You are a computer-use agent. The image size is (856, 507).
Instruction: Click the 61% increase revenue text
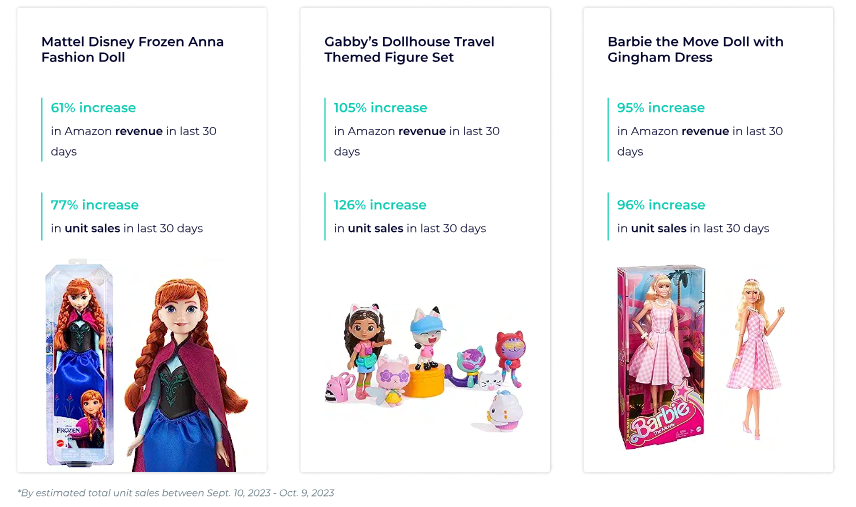click(x=93, y=108)
